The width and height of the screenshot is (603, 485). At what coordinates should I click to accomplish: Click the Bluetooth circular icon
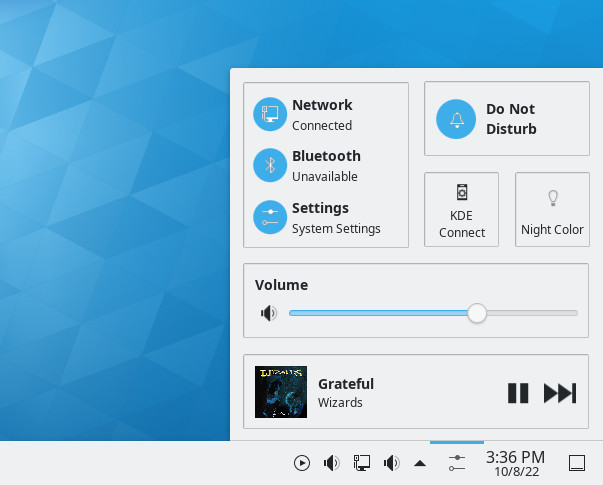point(270,165)
